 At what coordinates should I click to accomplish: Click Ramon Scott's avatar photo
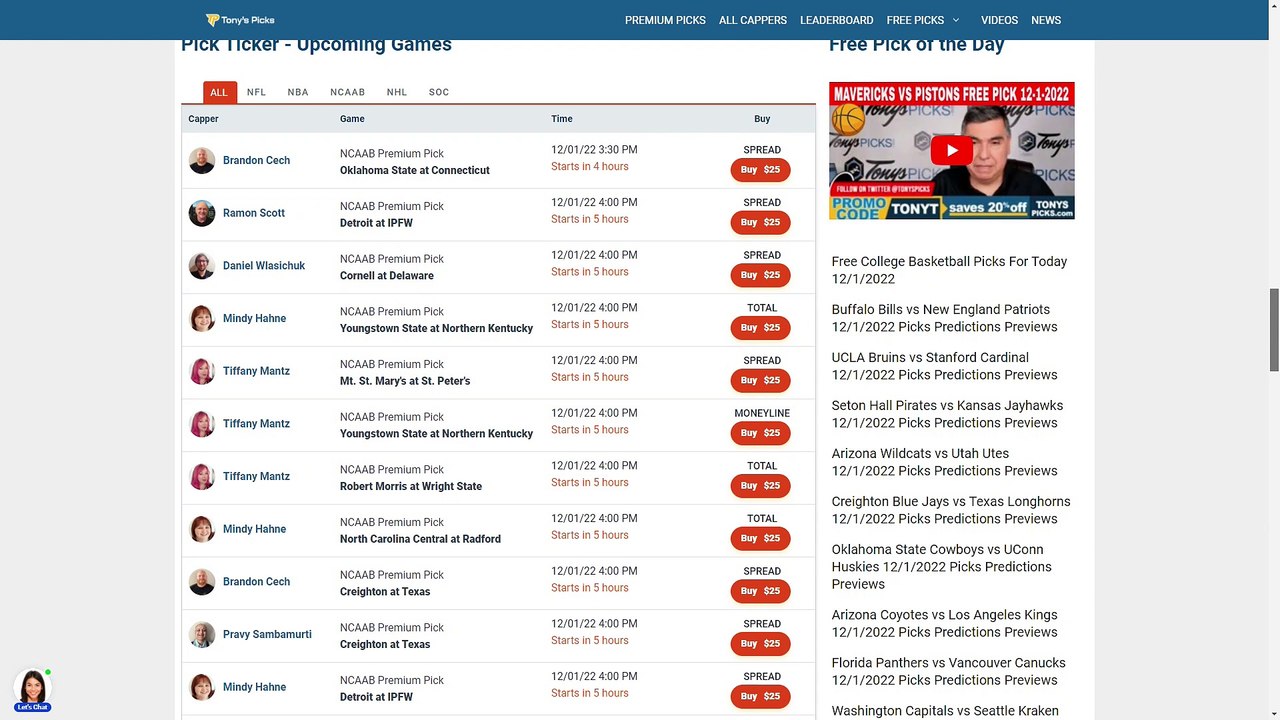tap(202, 213)
